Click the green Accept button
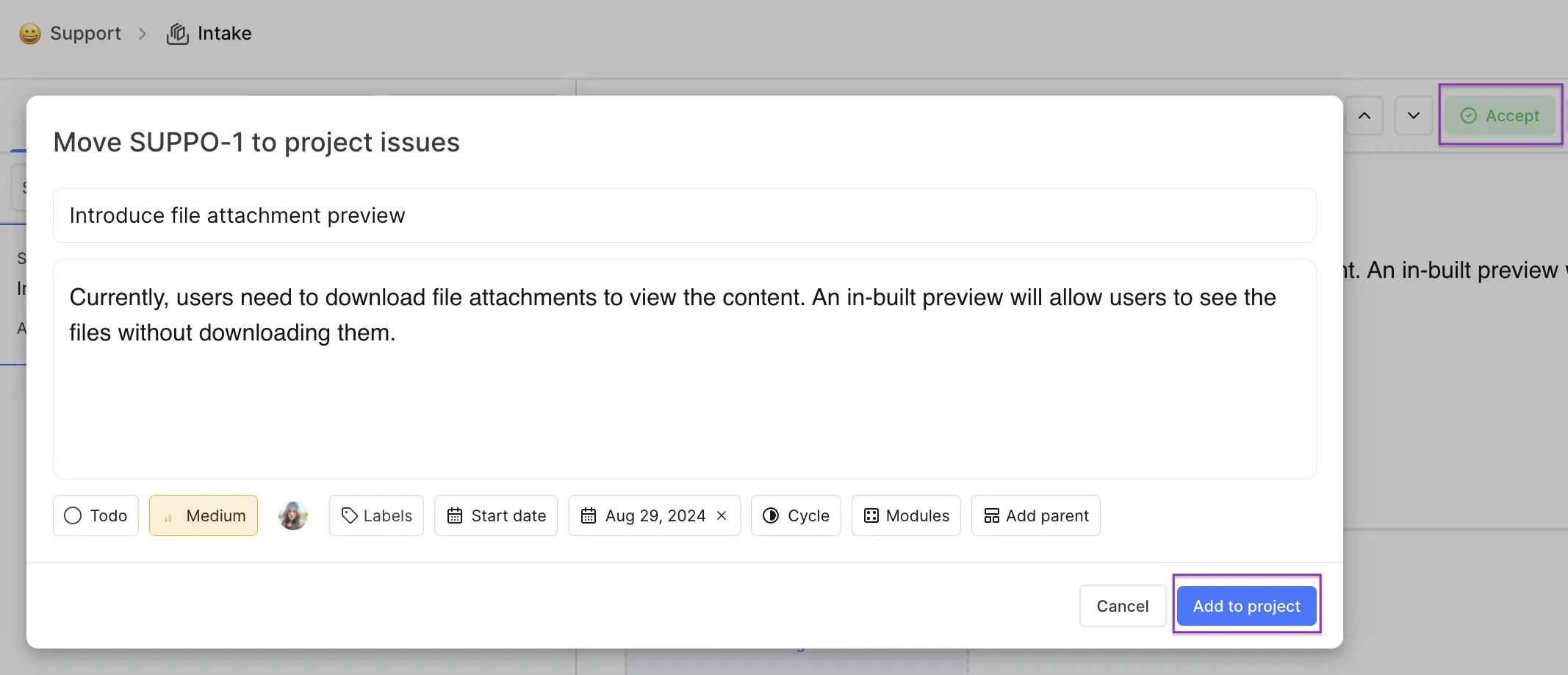 point(1500,115)
